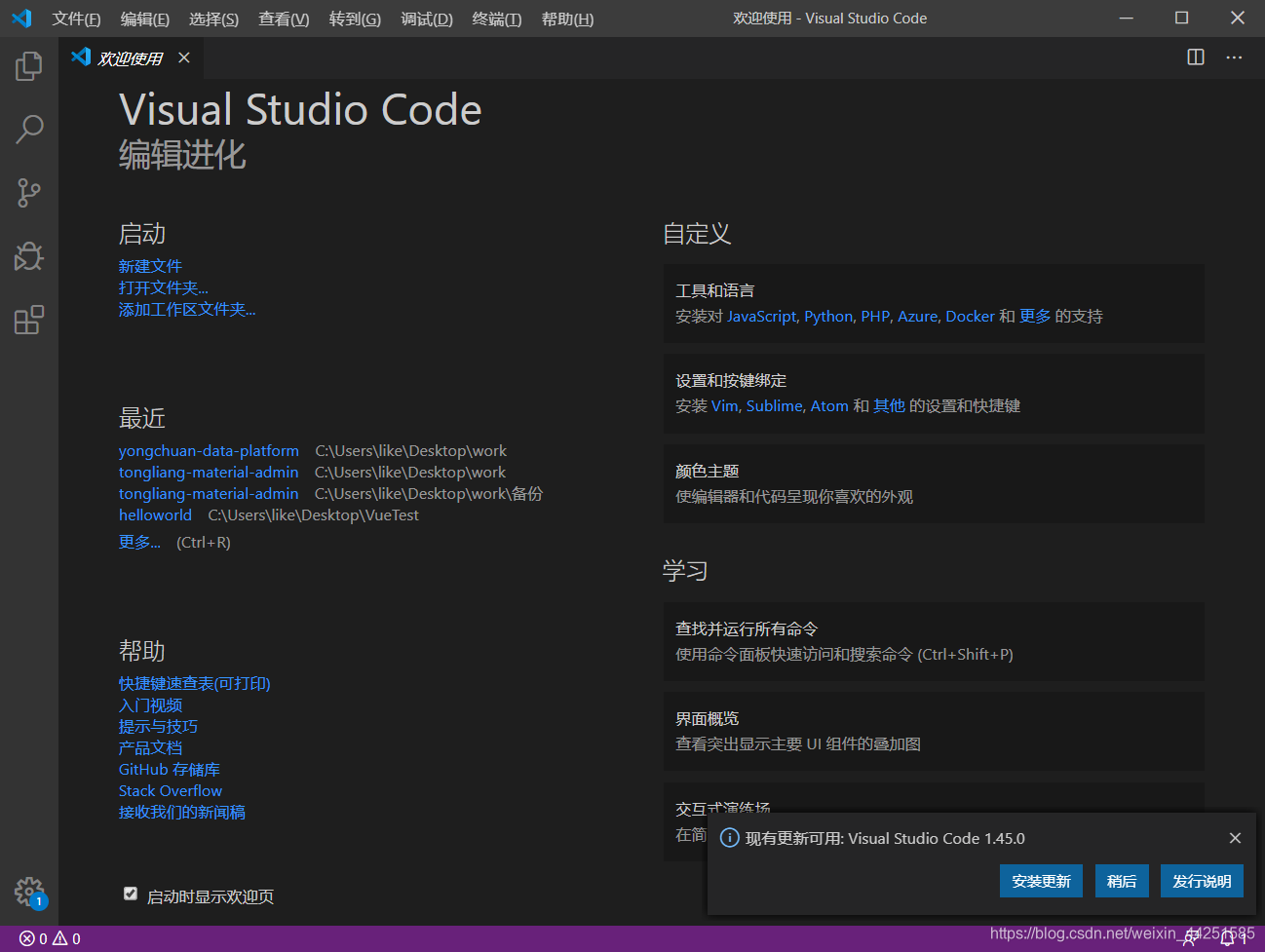Open the 转到(G) menu
The width and height of the screenshot is (1265, 952).
pos(355,19)
